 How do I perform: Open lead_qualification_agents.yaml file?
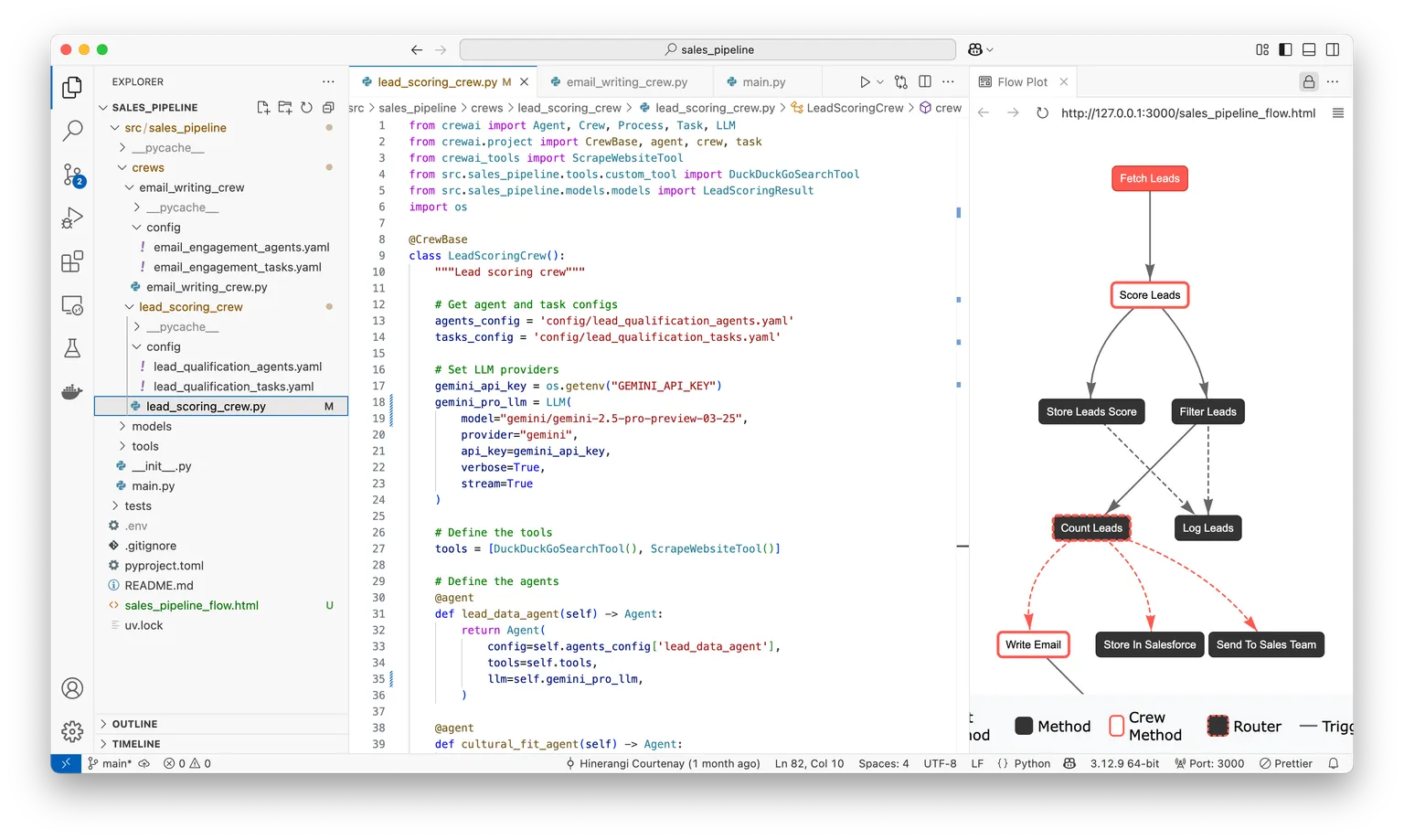coord(238,367)
